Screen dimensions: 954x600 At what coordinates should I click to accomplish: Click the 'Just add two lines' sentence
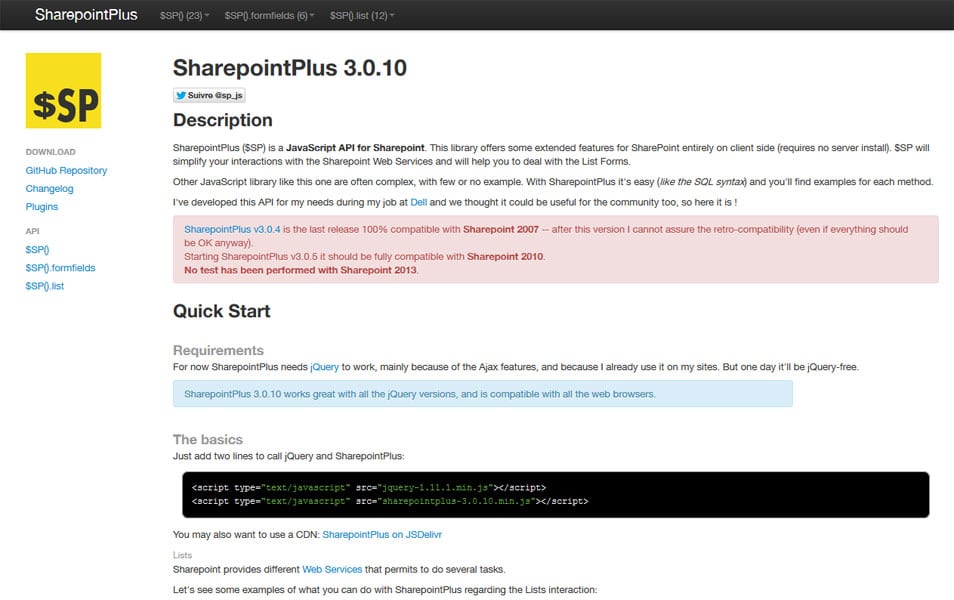click(288, 456)
